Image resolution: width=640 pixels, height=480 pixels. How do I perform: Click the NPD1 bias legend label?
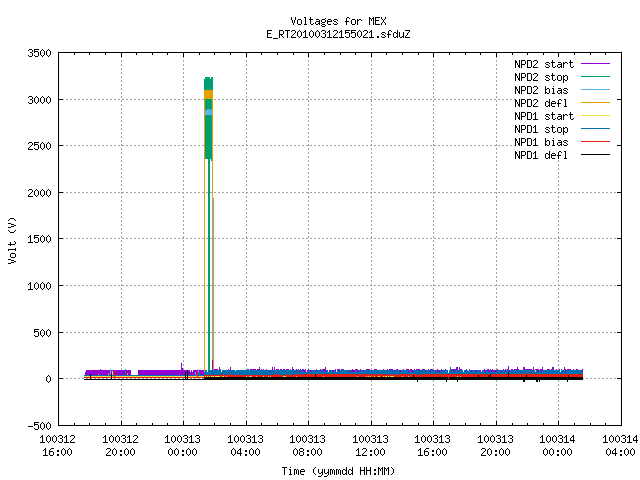point(541,142)
